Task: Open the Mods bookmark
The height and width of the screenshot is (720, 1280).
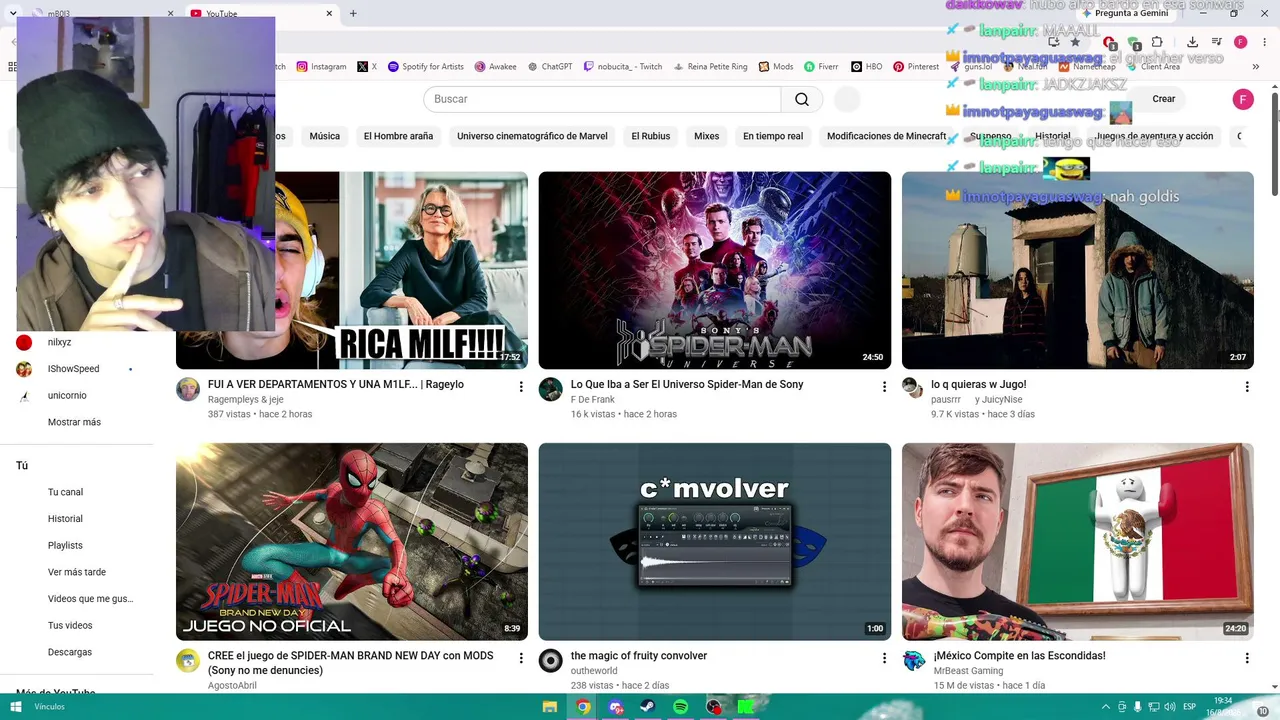Action: click(776, 67)
